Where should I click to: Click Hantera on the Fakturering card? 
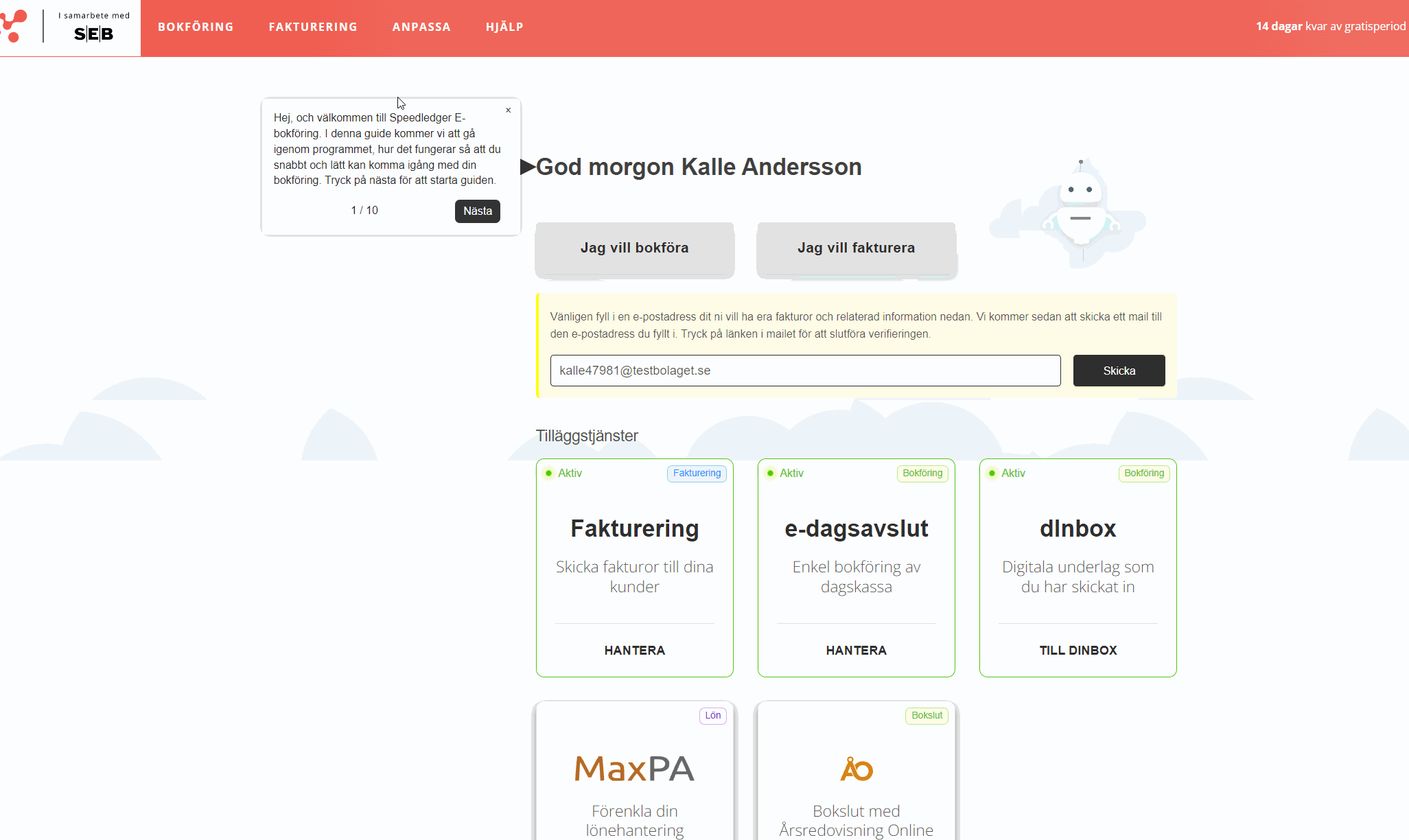pos(635,651)
